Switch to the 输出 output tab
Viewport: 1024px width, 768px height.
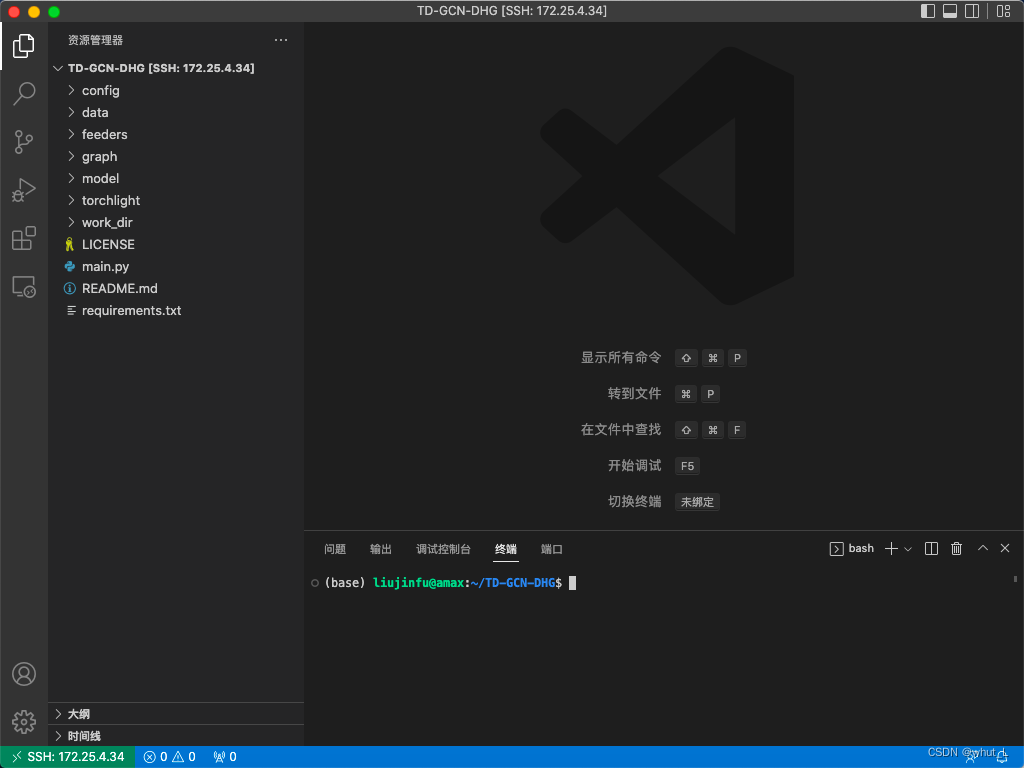(381, 549)
